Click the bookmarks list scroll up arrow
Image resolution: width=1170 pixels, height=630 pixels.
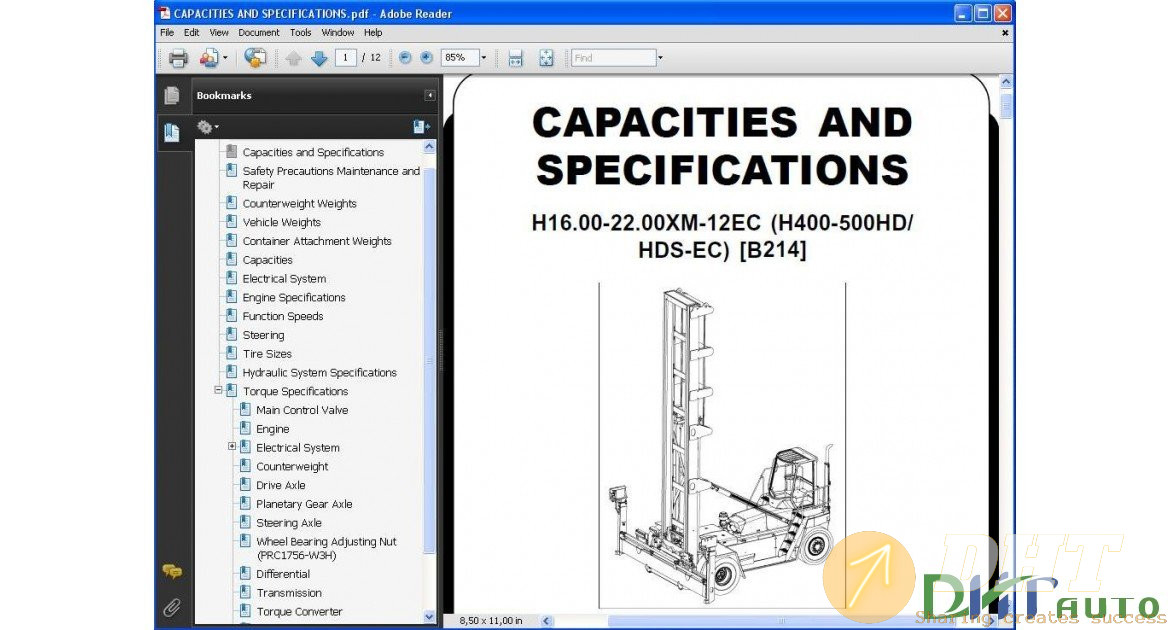coord(429,147)
